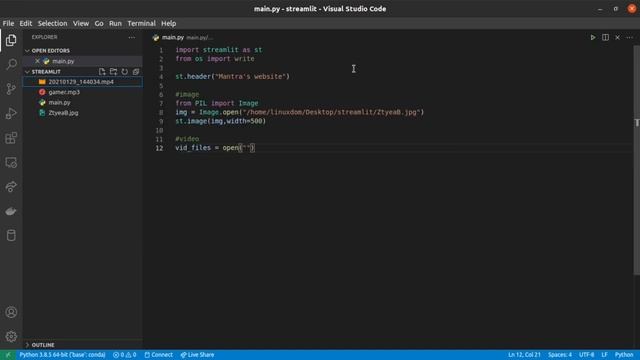Open the Run menu
Viewport: 640px width, 360px height.
[115, 23]
